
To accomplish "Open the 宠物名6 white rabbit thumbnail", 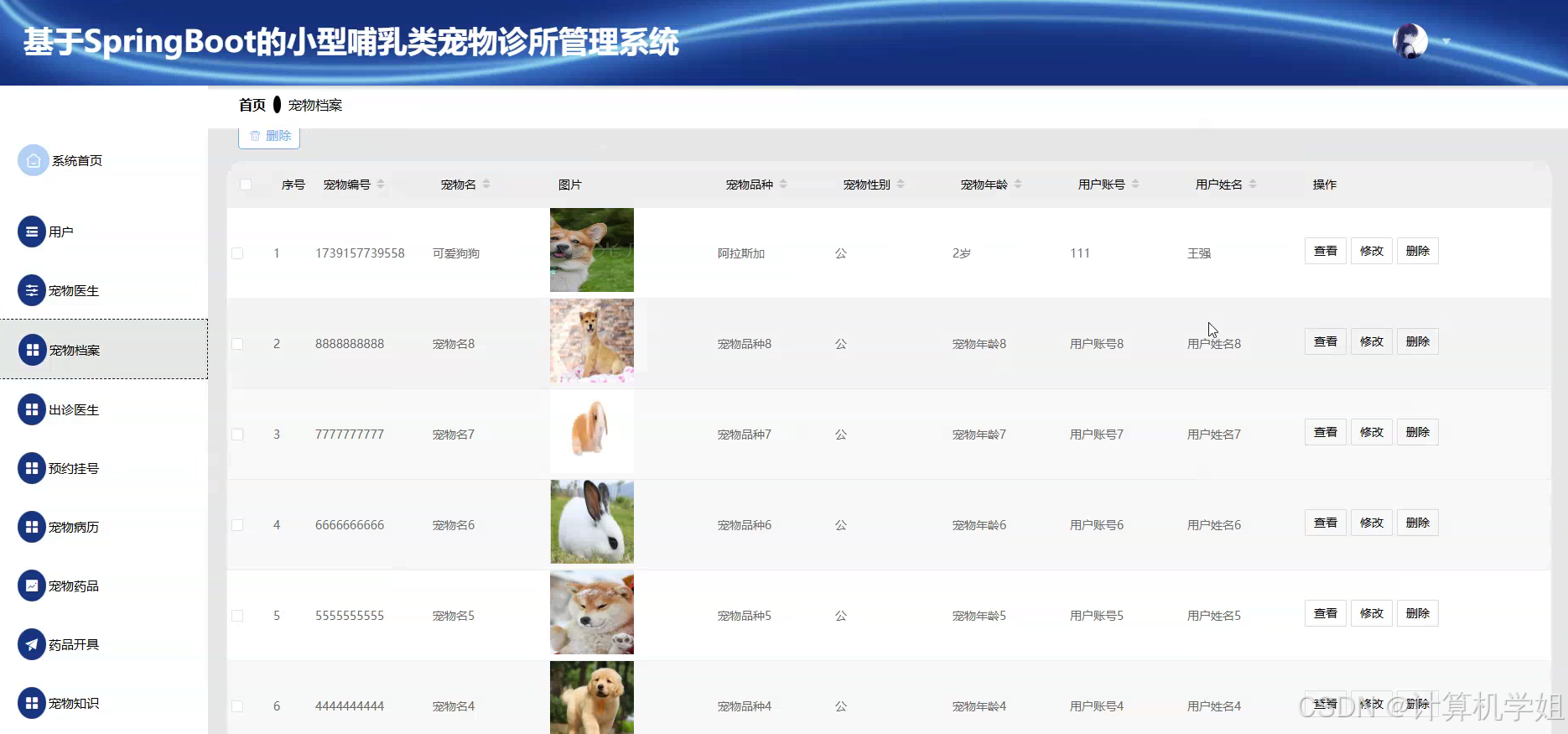I will click(x=592, y=522).
